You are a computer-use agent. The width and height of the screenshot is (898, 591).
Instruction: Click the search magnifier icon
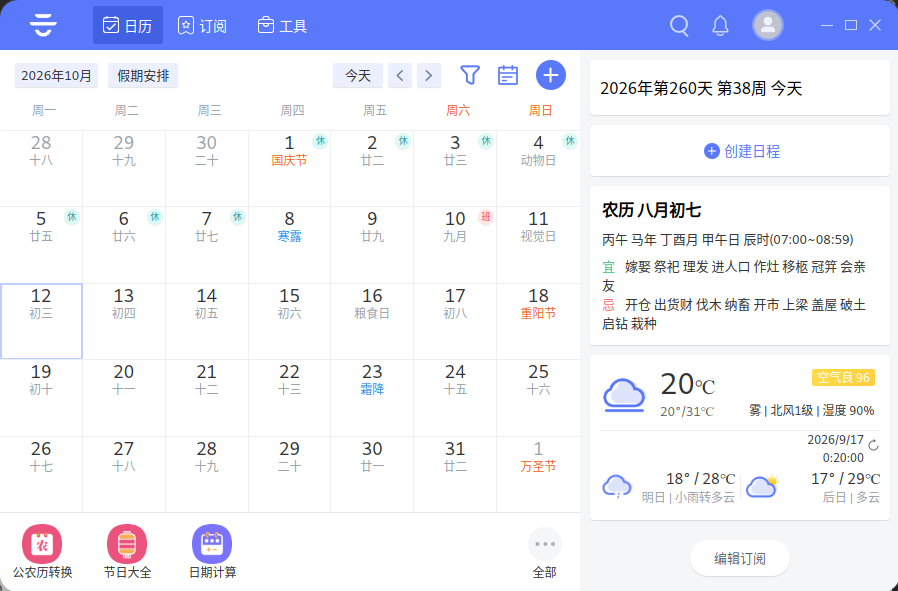(679, 25)
